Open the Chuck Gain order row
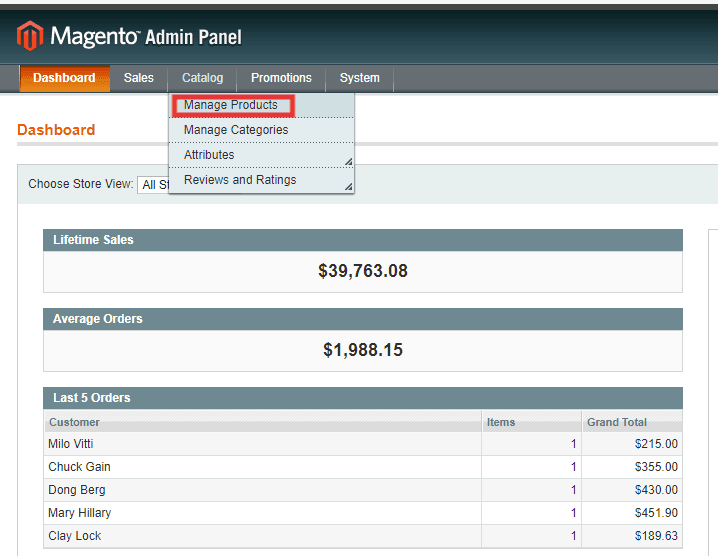This screenshot has height=556, width=718. (363, 467)
